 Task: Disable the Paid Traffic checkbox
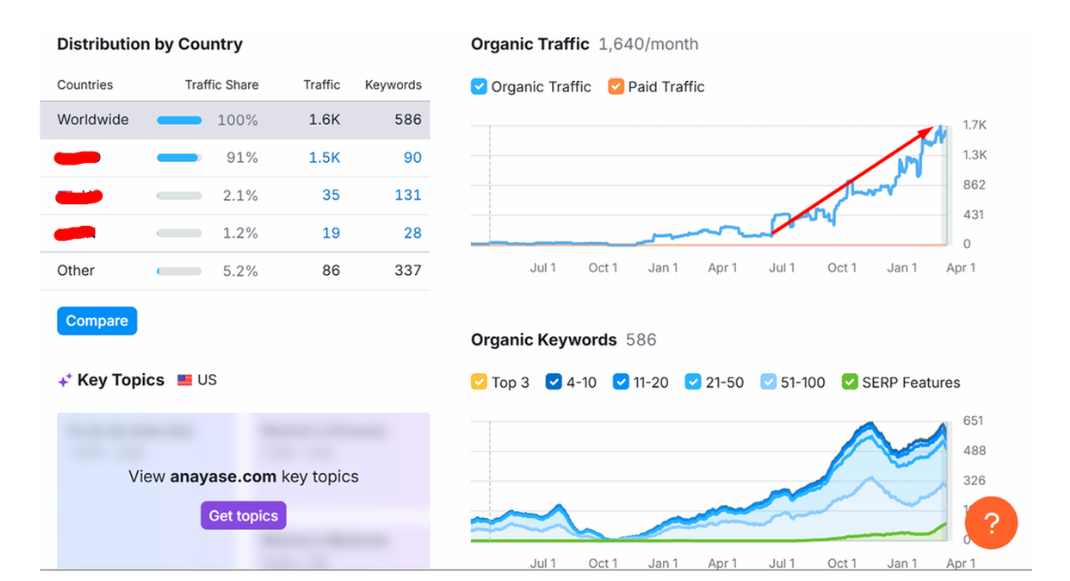[x=616, y=87]
